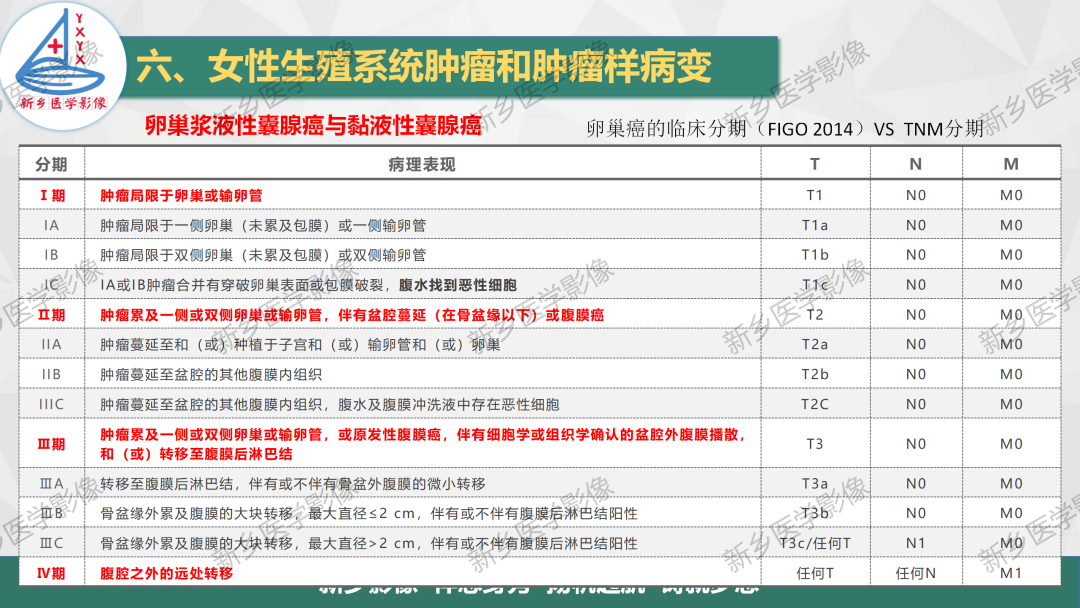Viewport: 1080px width, 608px height.
Task: Select the IA stage cell
Action: (x=51, y=225)
